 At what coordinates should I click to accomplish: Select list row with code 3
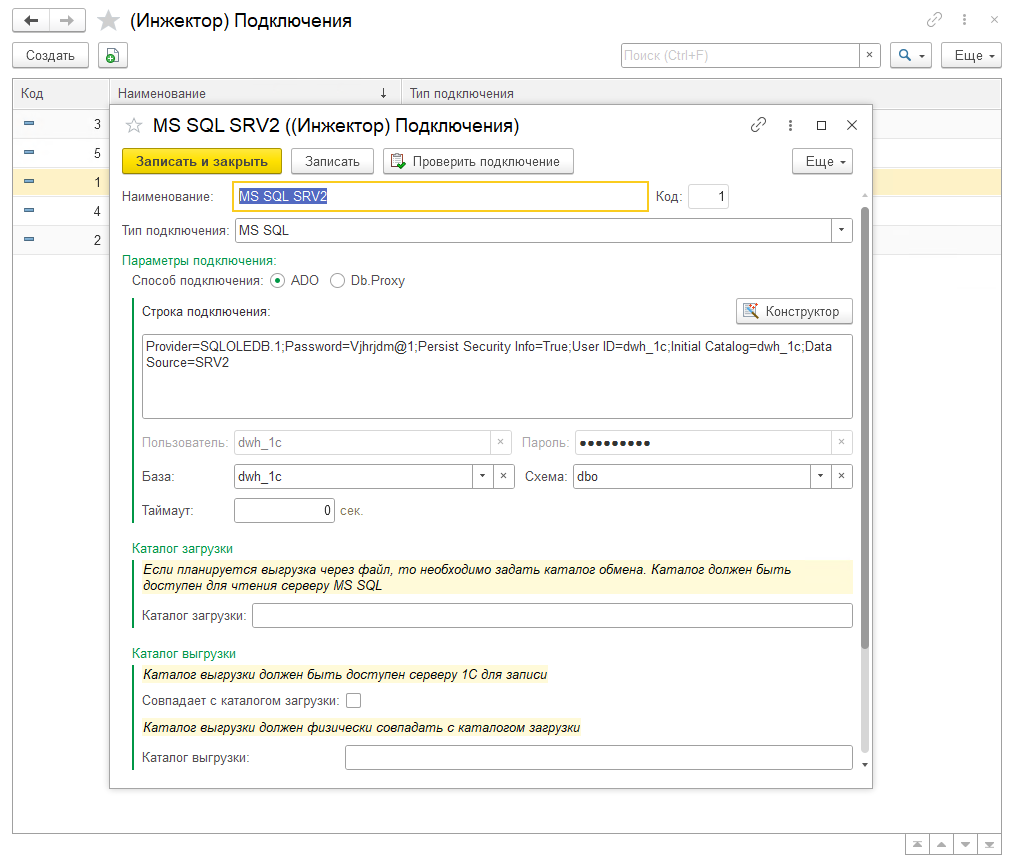[x=61, y=123]
